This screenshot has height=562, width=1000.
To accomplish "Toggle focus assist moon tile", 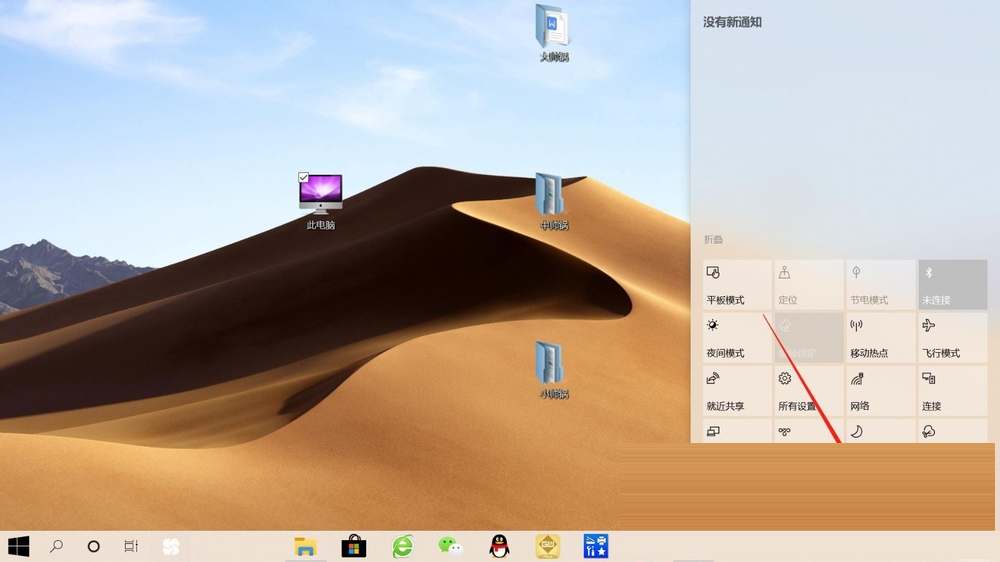I will pos(881,431).
